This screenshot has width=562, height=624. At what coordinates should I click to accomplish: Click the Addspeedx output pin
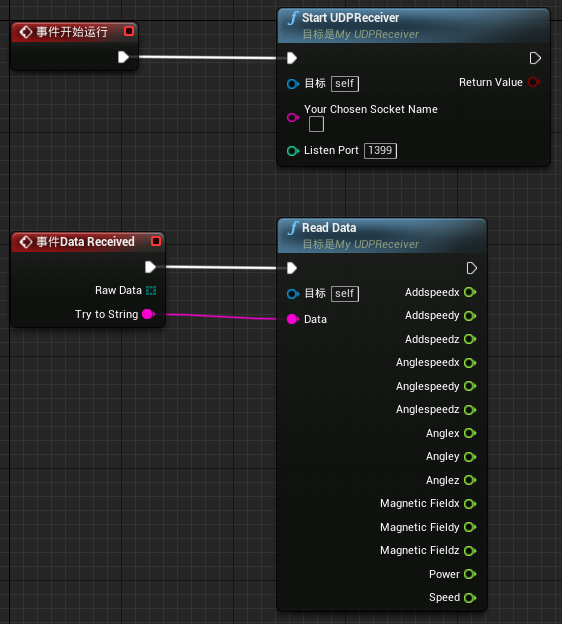click(470, 292)
